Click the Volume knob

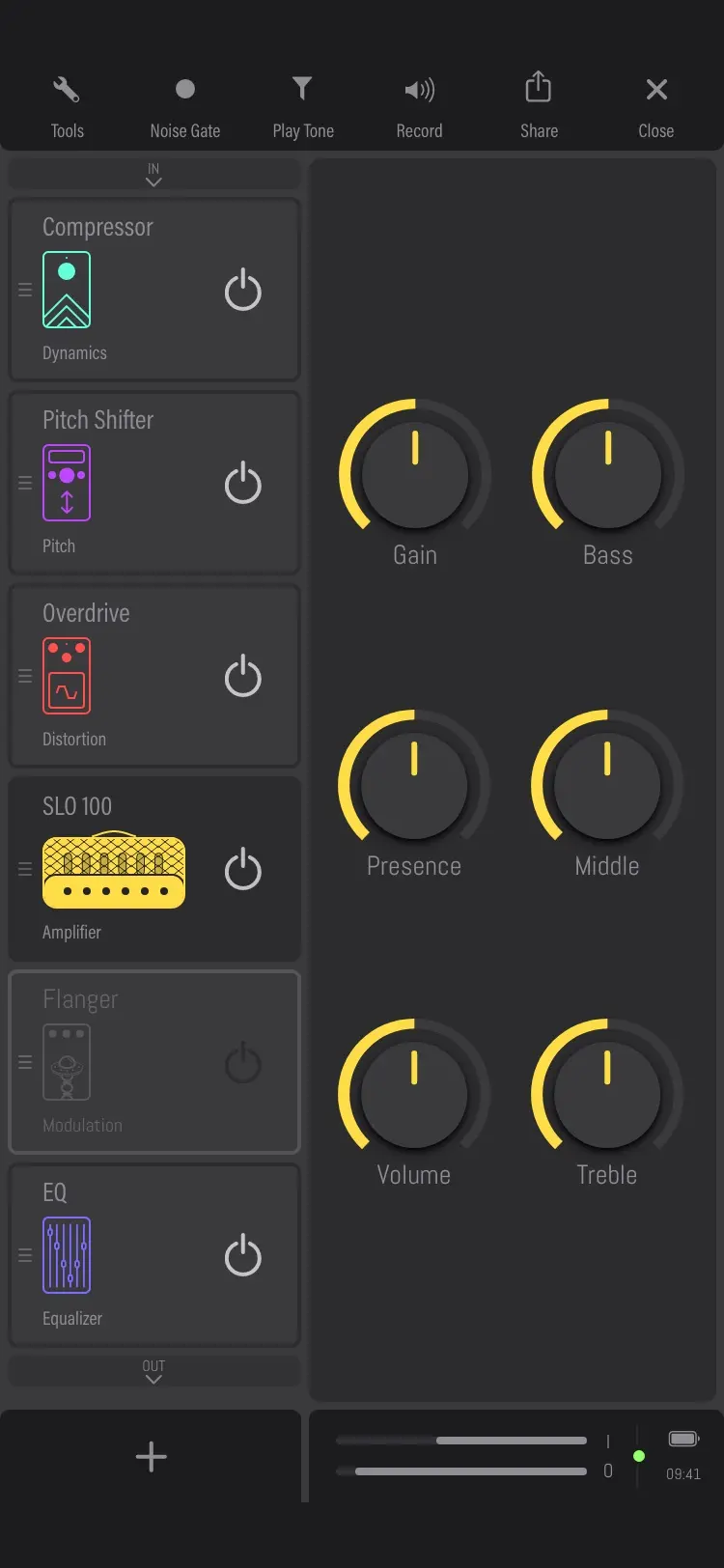[x=414, y=1094]
